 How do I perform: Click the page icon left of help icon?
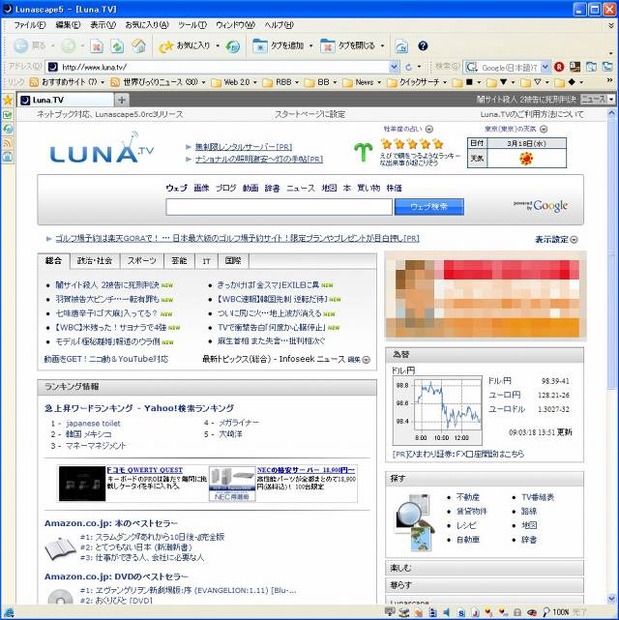[x=402, y=46]
